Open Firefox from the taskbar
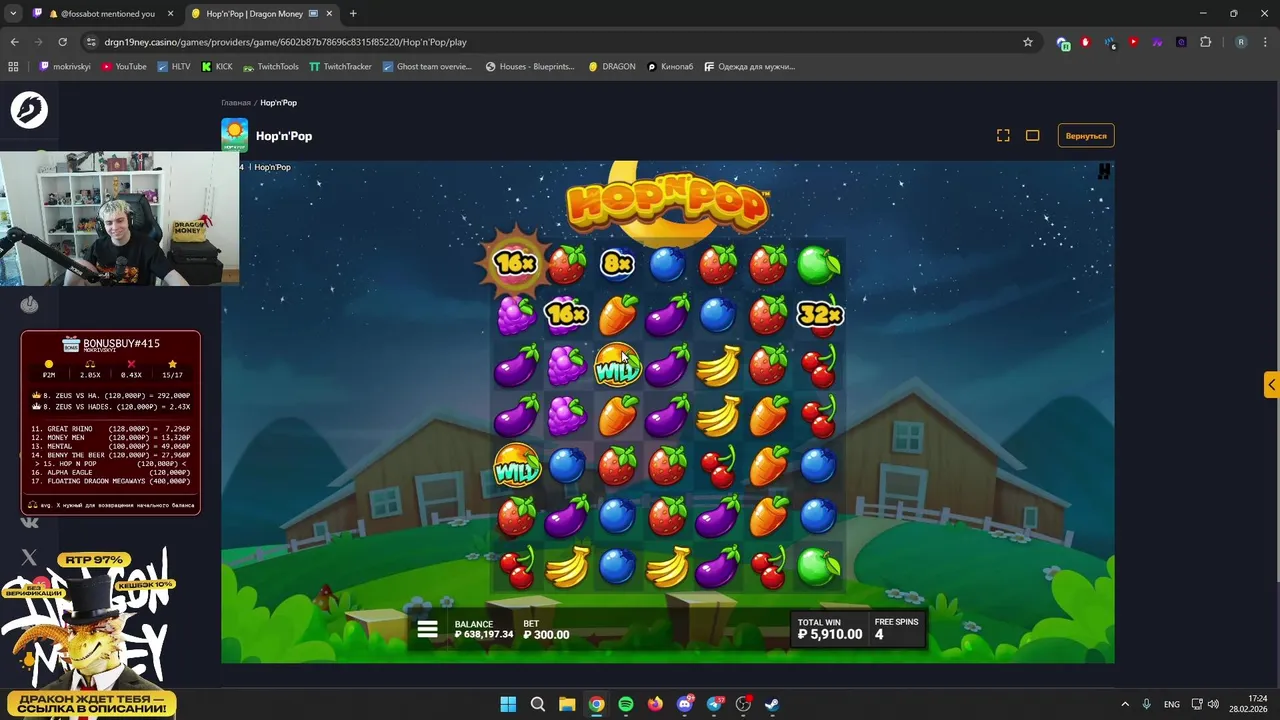Image resolution: width=1280 pixels, height=720 pixels. pyautogui.click(x=655, y=704)
